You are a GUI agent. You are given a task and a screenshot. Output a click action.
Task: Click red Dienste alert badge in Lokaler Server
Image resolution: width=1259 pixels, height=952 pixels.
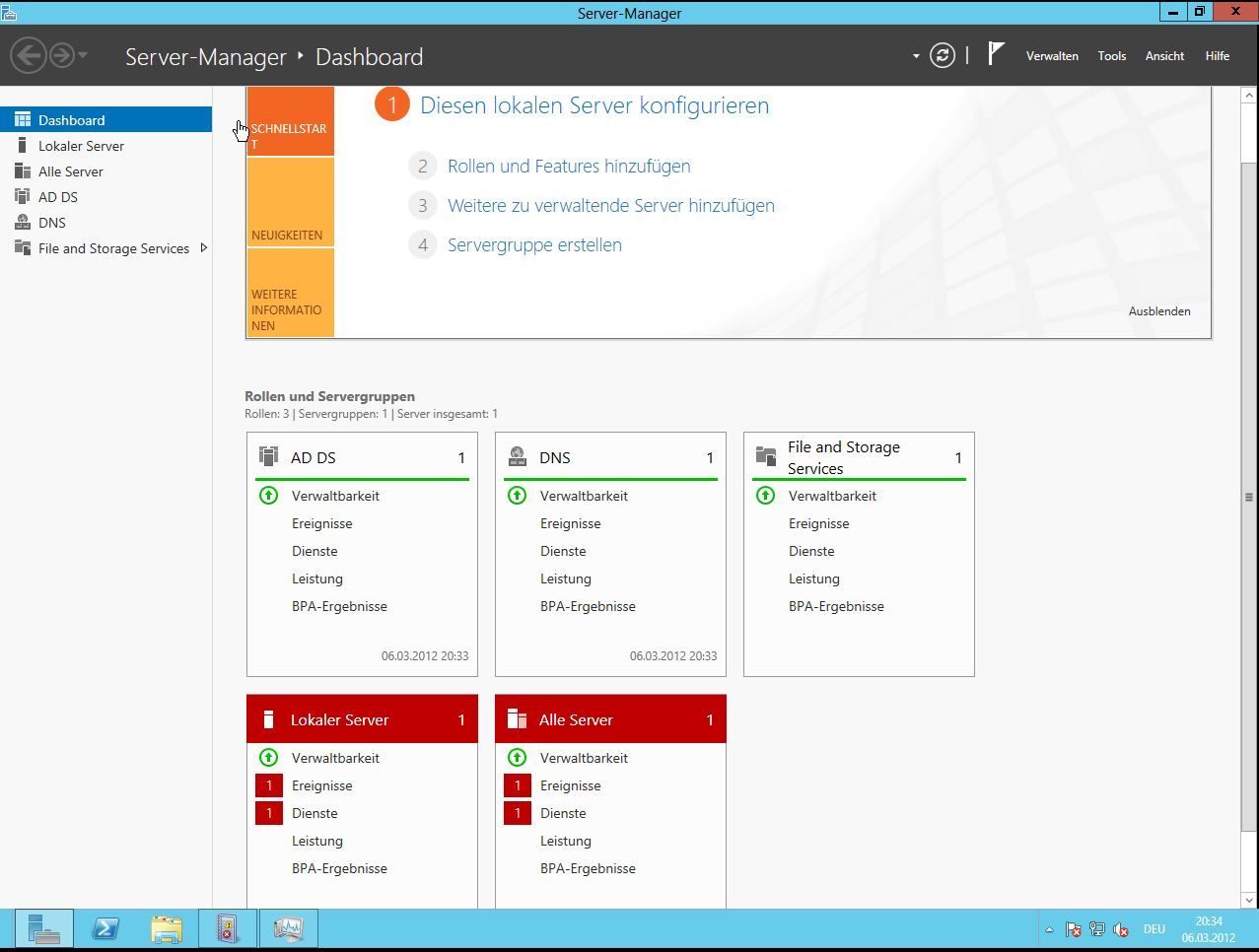[268, 813]
